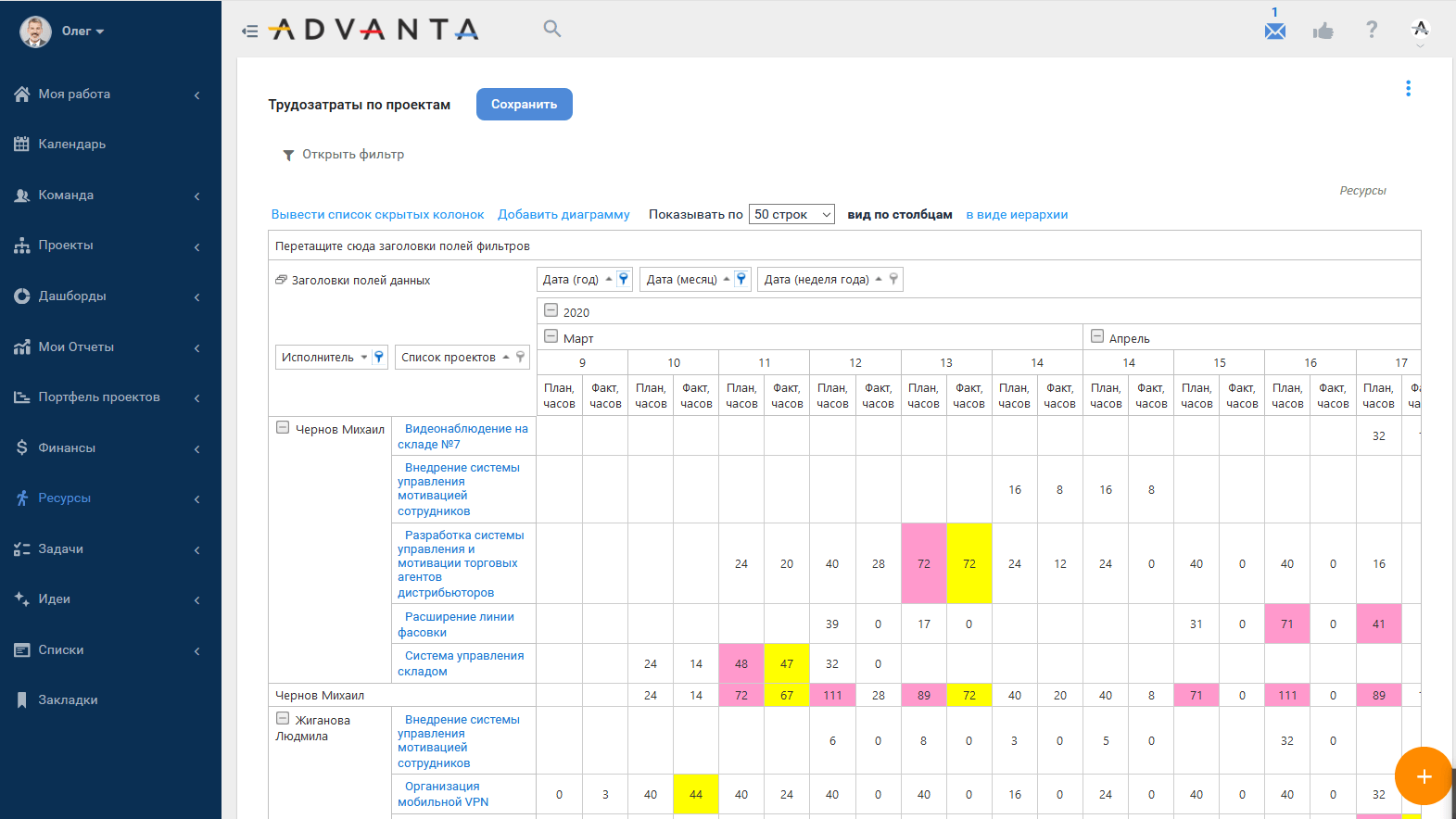Click yellow cell with value 44
This screenshot has height=819, width=1456.
pos(696,794)
